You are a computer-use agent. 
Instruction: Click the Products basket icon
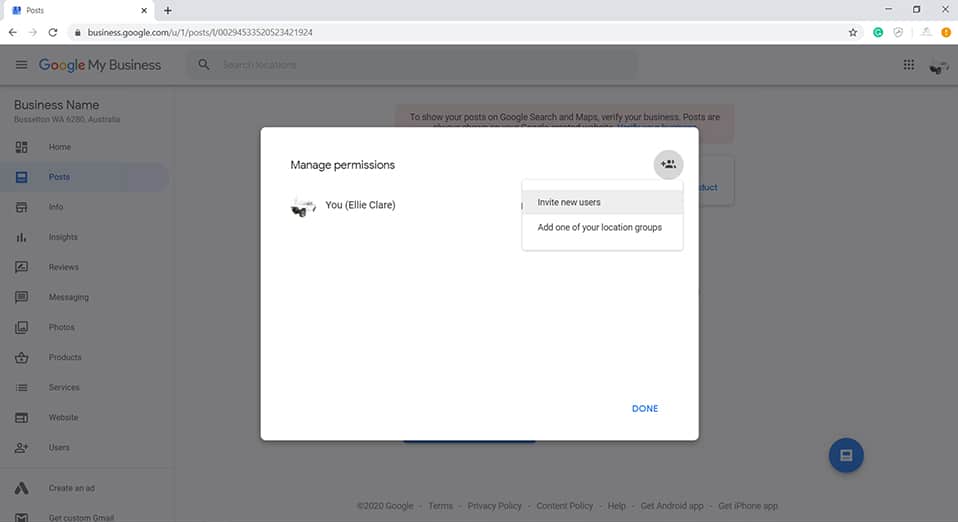tap(21, 358)
